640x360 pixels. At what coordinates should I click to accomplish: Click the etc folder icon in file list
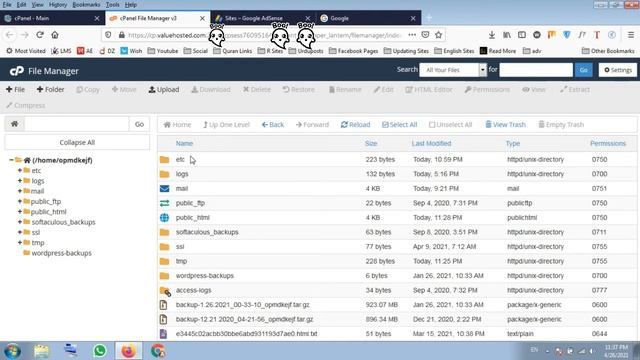(164, 160)
